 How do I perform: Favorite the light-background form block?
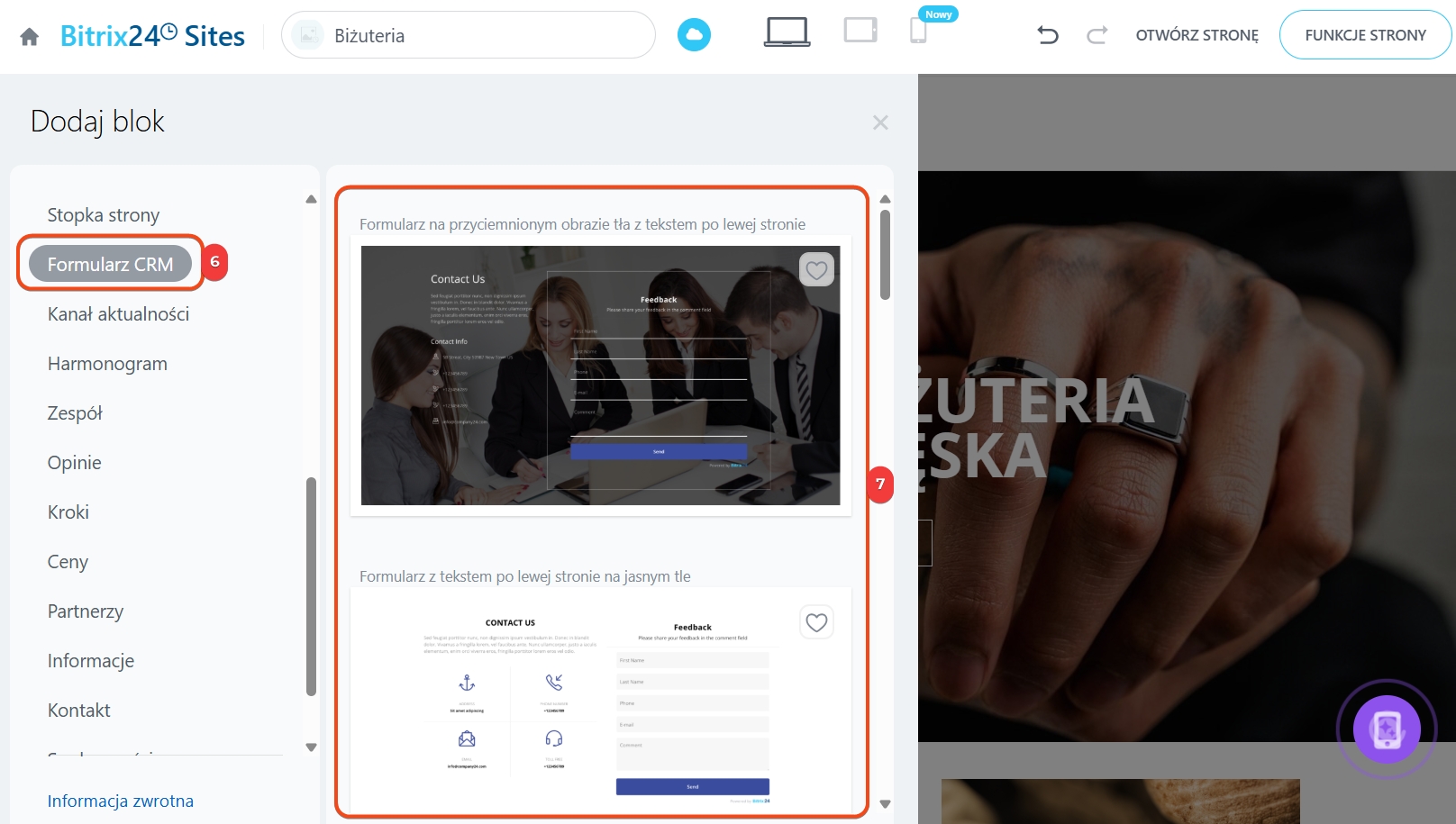point(816,622)
